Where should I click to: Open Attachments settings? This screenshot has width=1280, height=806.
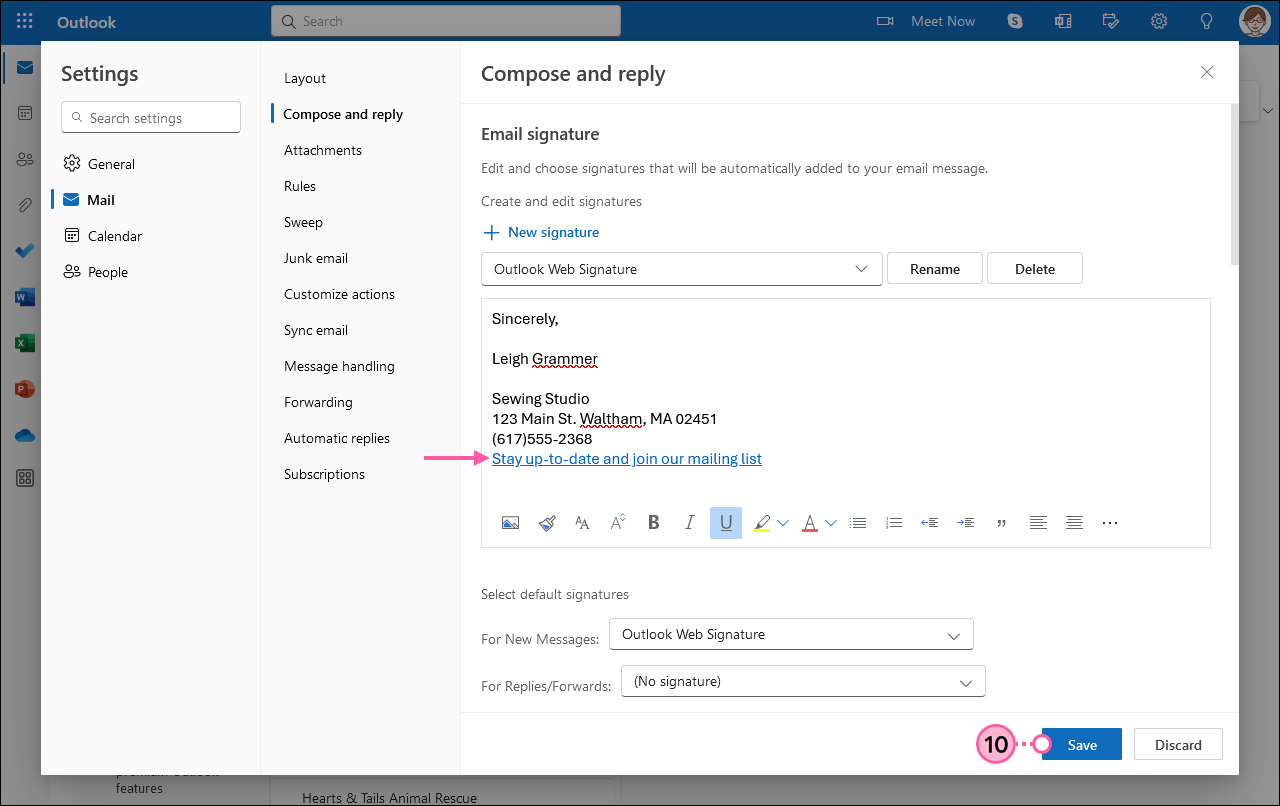(323, 150)
